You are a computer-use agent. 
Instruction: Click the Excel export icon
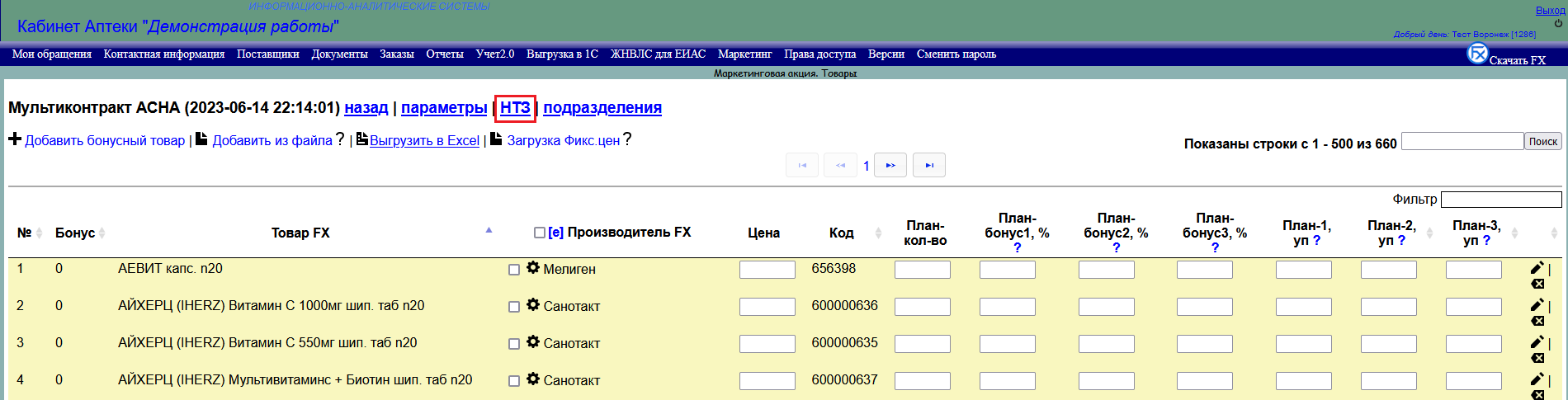[362, 139]
